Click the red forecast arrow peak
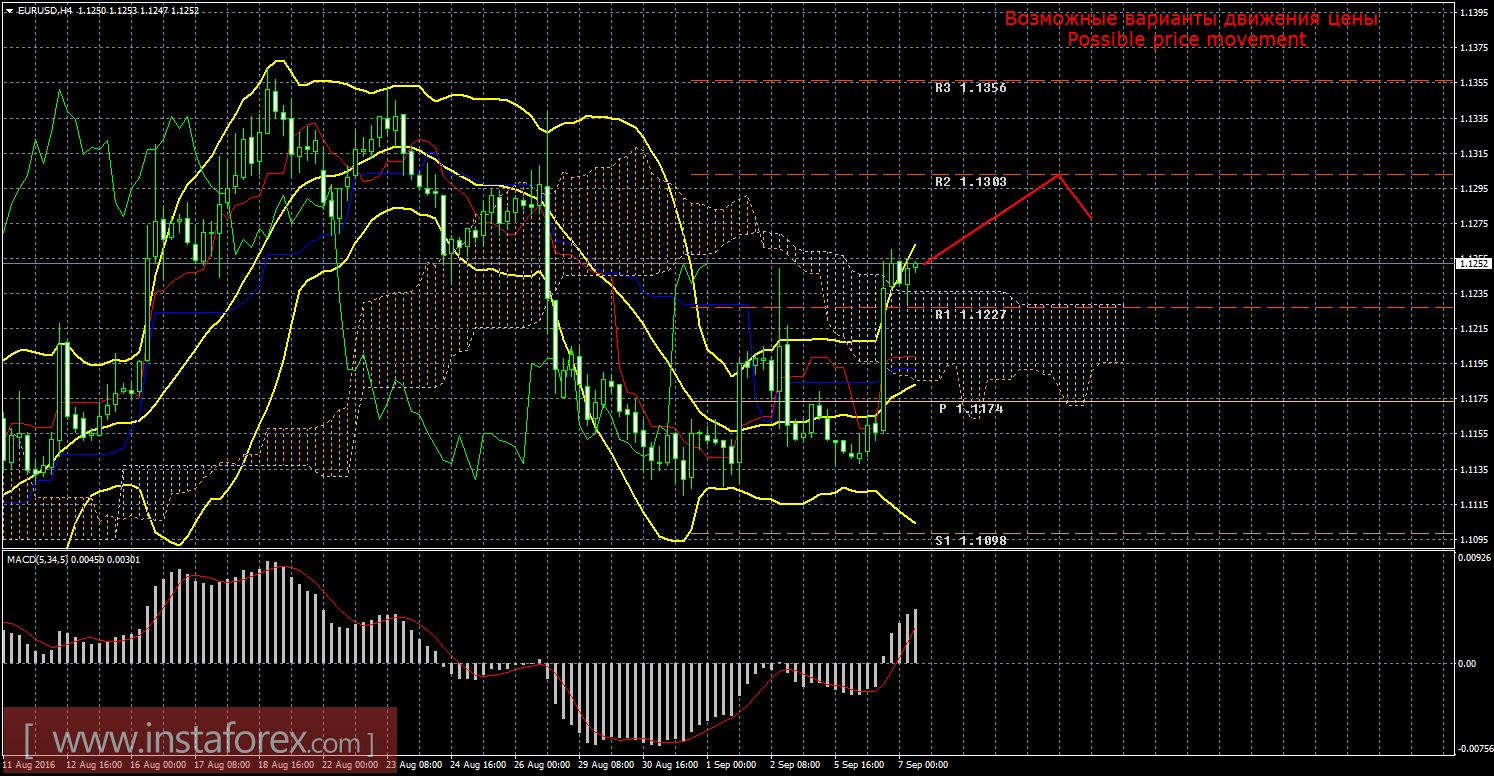The image size is (1494, 776). [1058, 175]
